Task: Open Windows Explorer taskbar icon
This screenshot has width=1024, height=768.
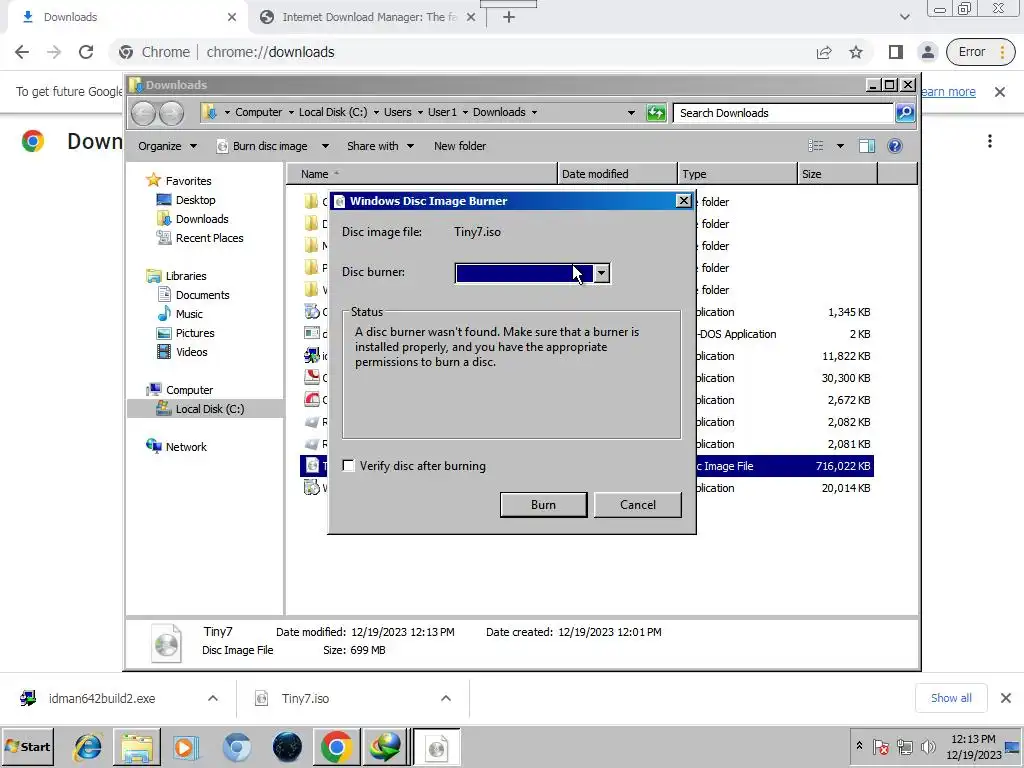Action: point(136,747)
